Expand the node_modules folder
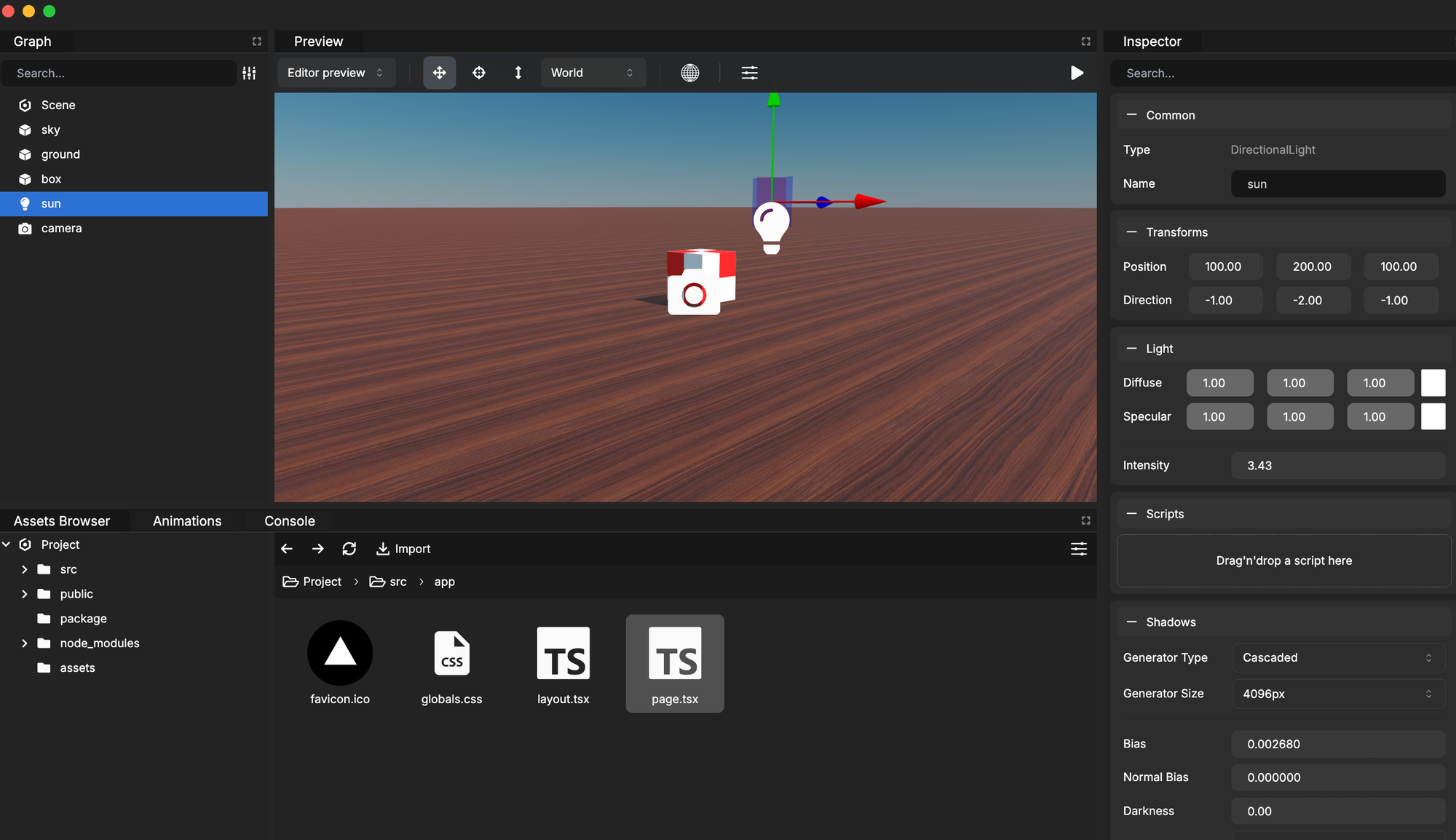This screenshot has width=1456, height=840. (24, 643)
